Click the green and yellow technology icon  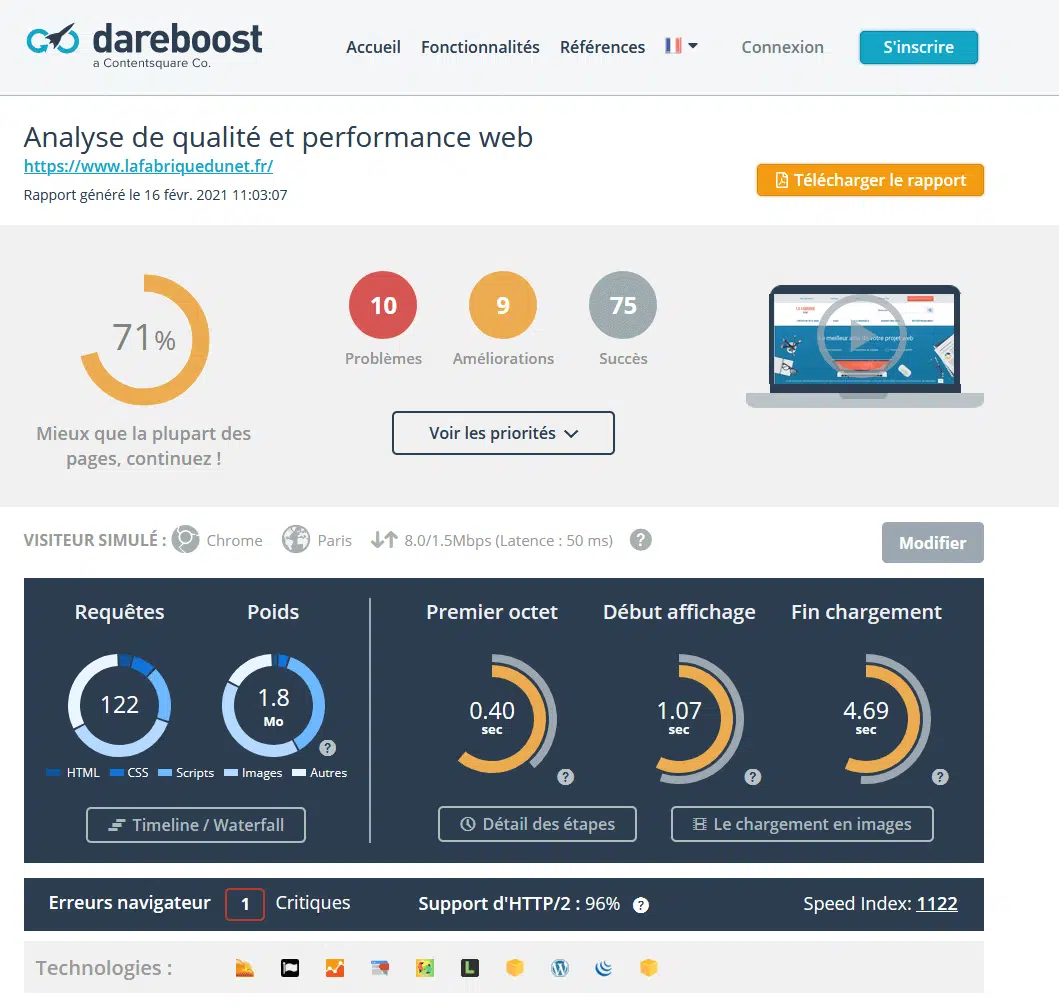point(425,968)
